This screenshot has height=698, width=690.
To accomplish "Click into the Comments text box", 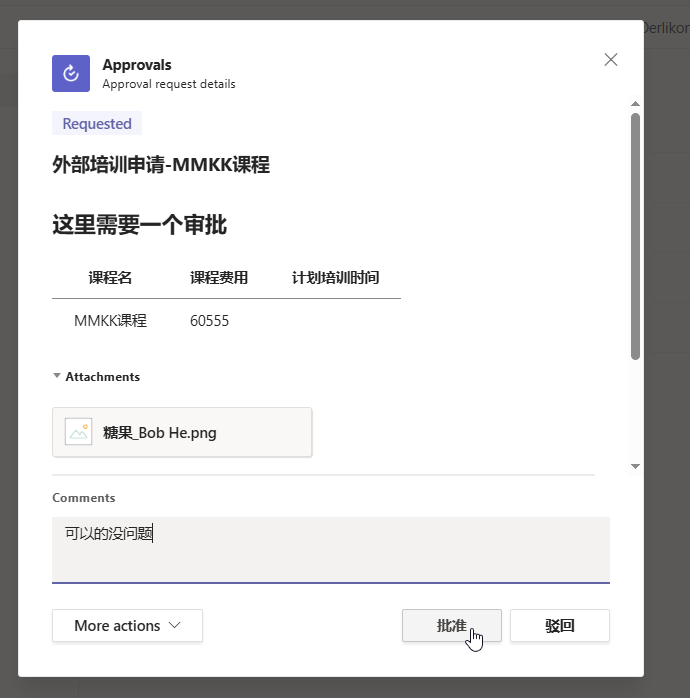I will pos(330,548).
